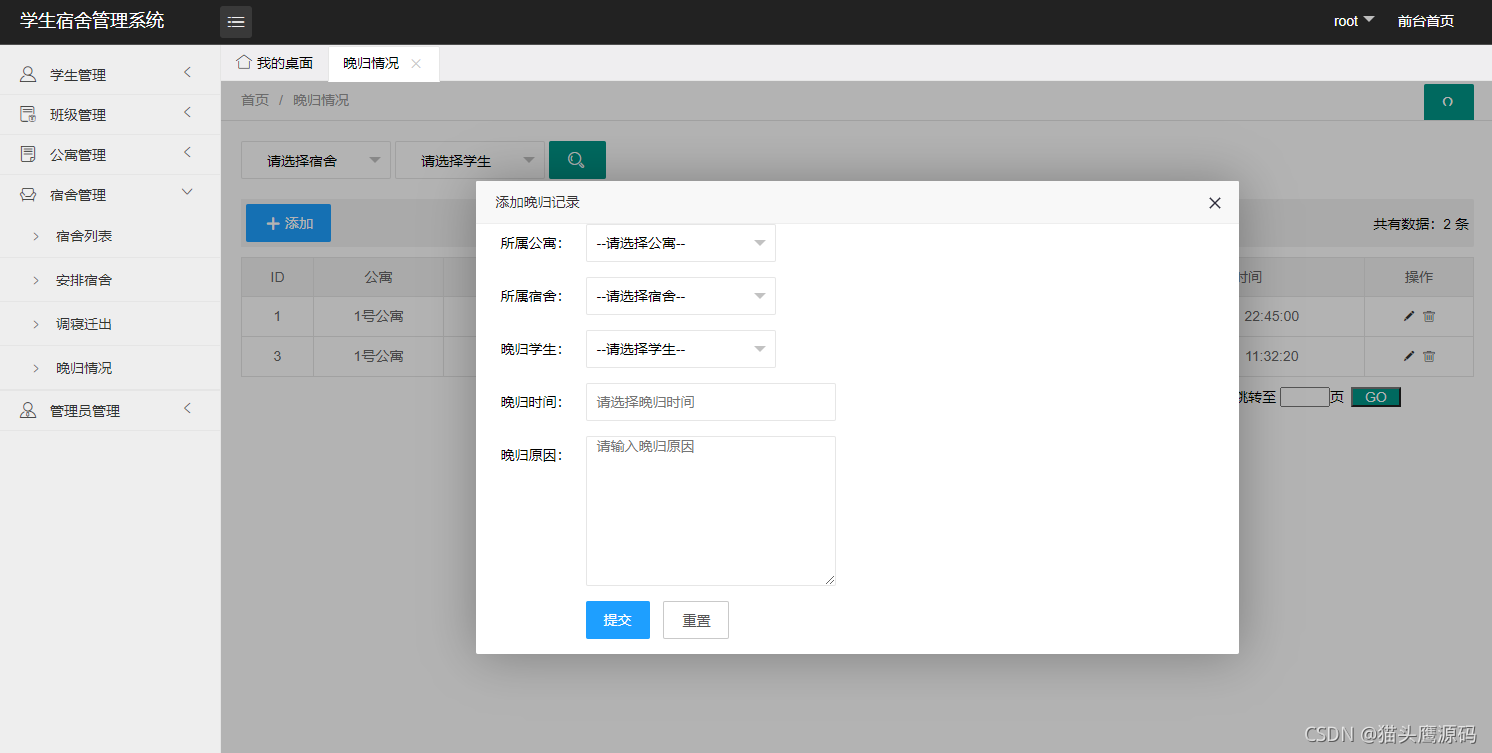Collapse the 宿舍管理 sidebar menu
Screen dimensions: 1492x753
110,195
